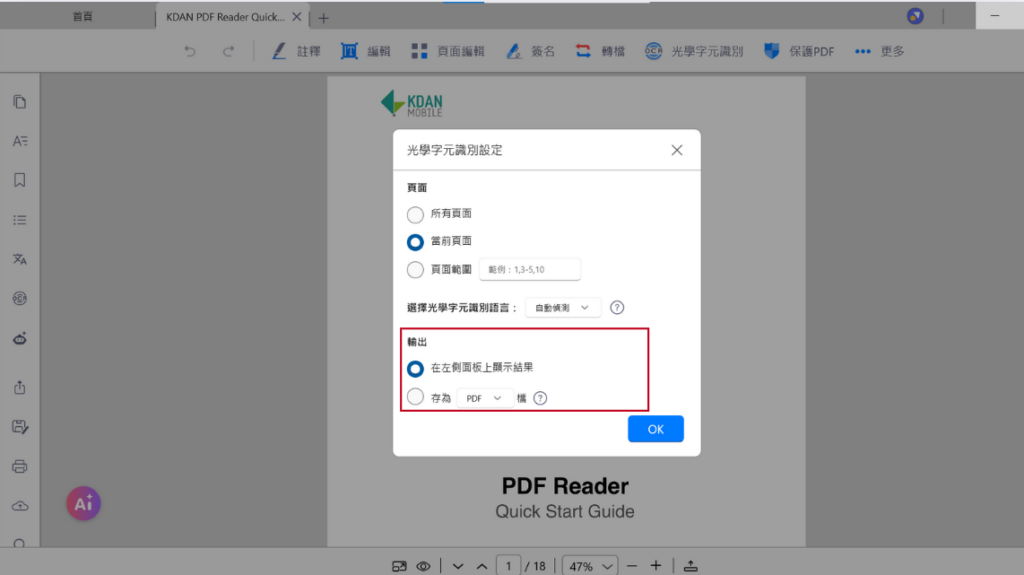Select the 存為 file radio button
The width and height of the screenshot is (1024, 575).
tap(415, 397)
